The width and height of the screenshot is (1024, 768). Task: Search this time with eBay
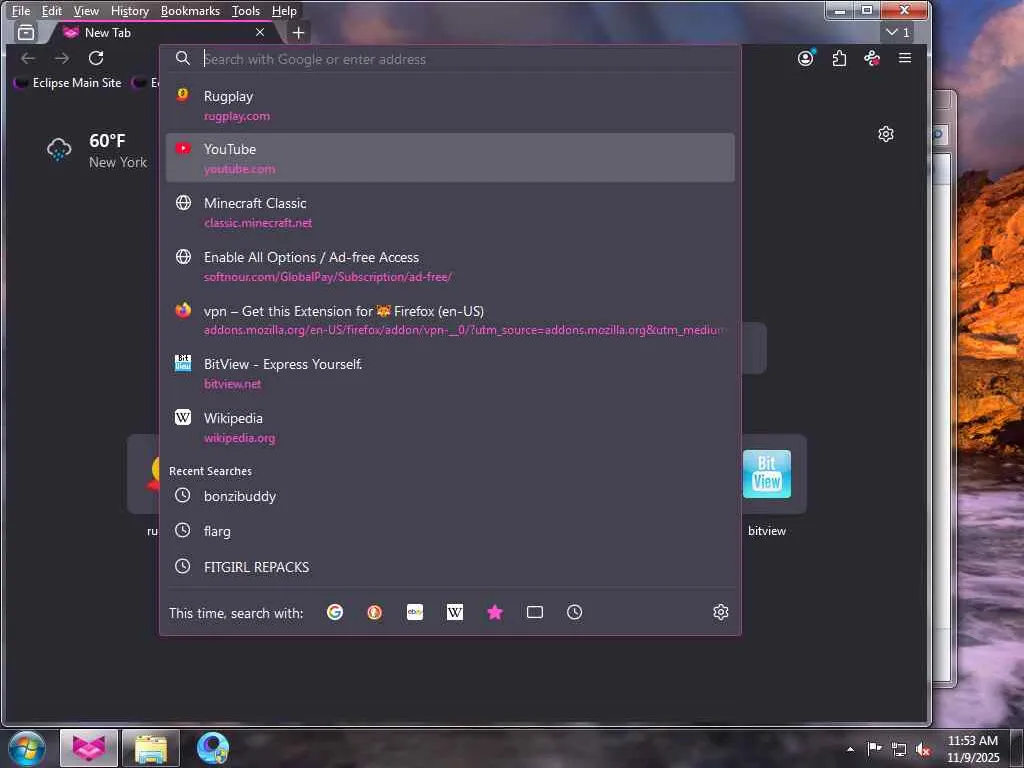415,612
